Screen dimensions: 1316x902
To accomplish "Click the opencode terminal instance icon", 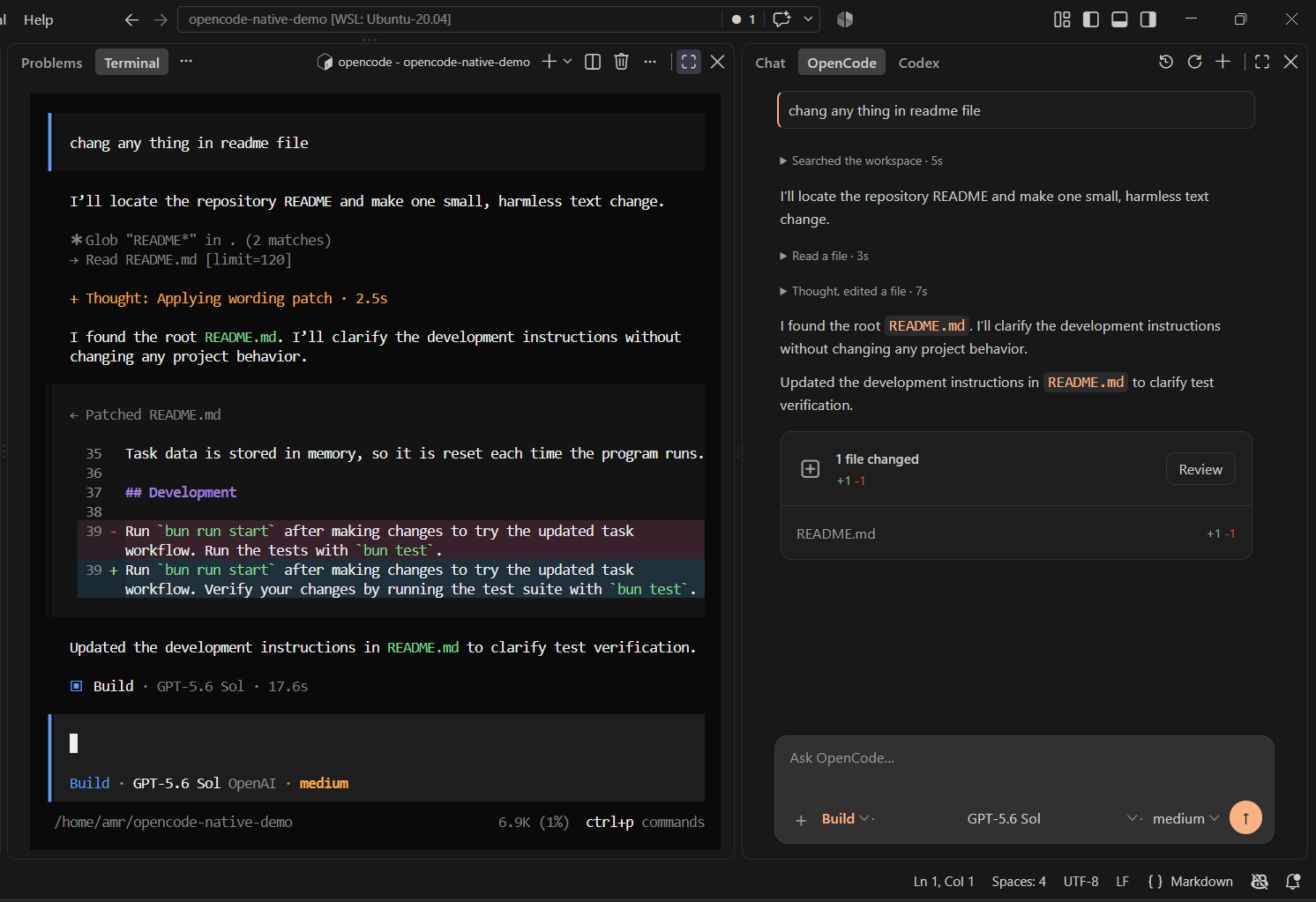I will coord(325,62).
